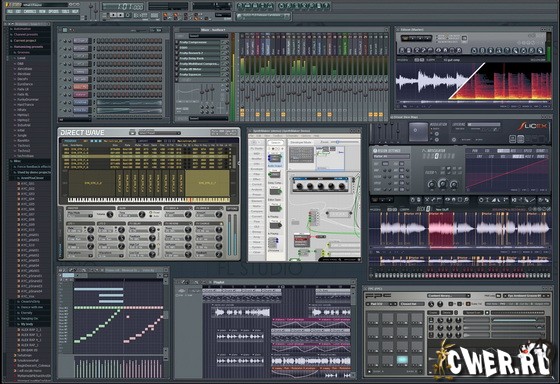The image size is (560, 384).
Task: Click the tempo and time display
Action: click(123, 6)
